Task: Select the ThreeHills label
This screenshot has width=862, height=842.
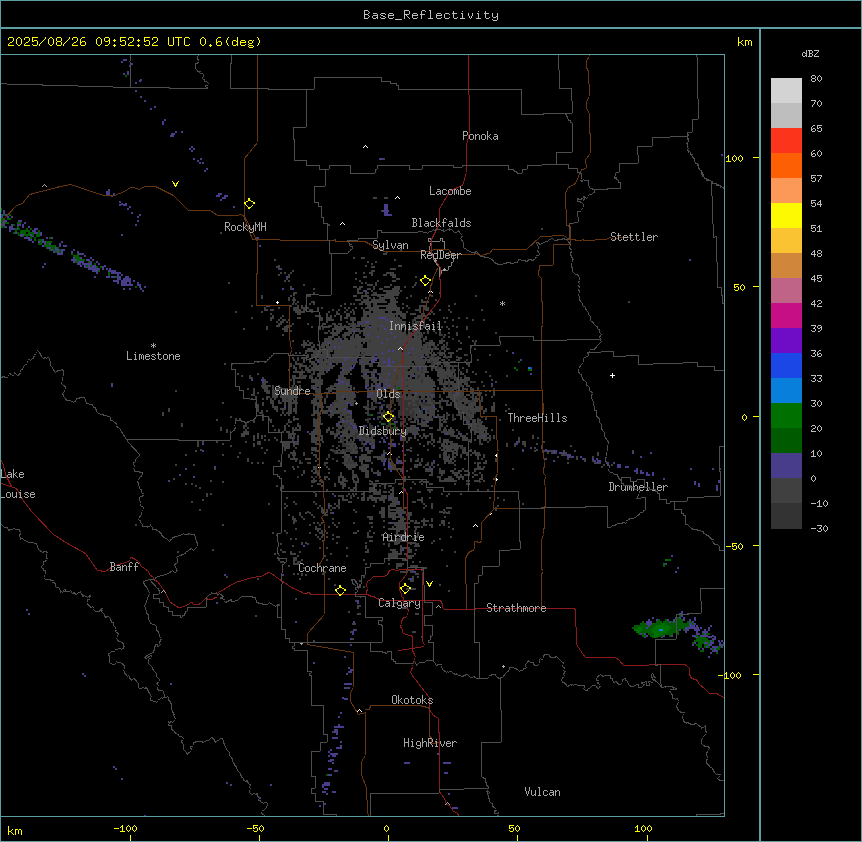Action: [x=538, y=418]
